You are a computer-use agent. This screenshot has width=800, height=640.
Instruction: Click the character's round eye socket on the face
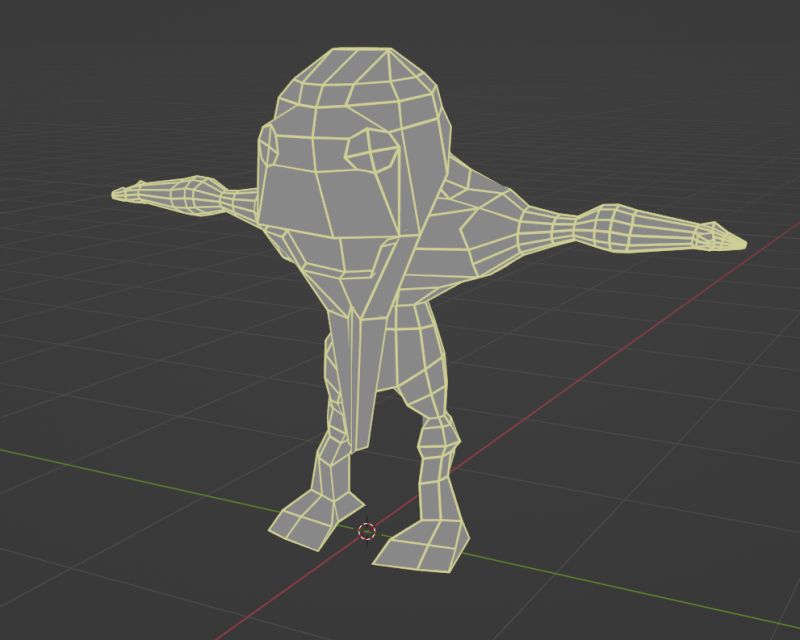372,150
